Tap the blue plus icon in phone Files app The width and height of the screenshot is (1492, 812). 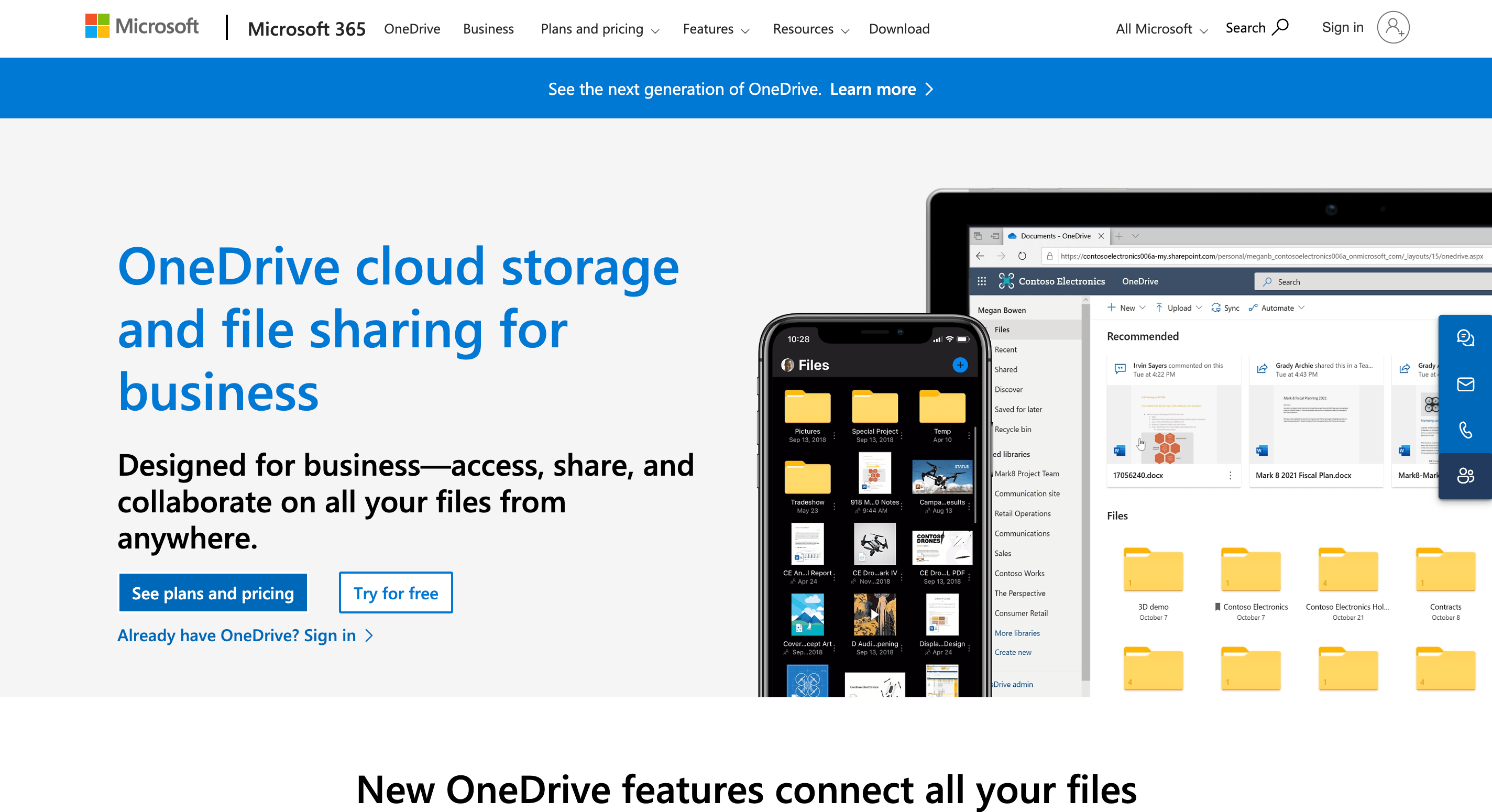pyautogui.click(x=960, y=365)
